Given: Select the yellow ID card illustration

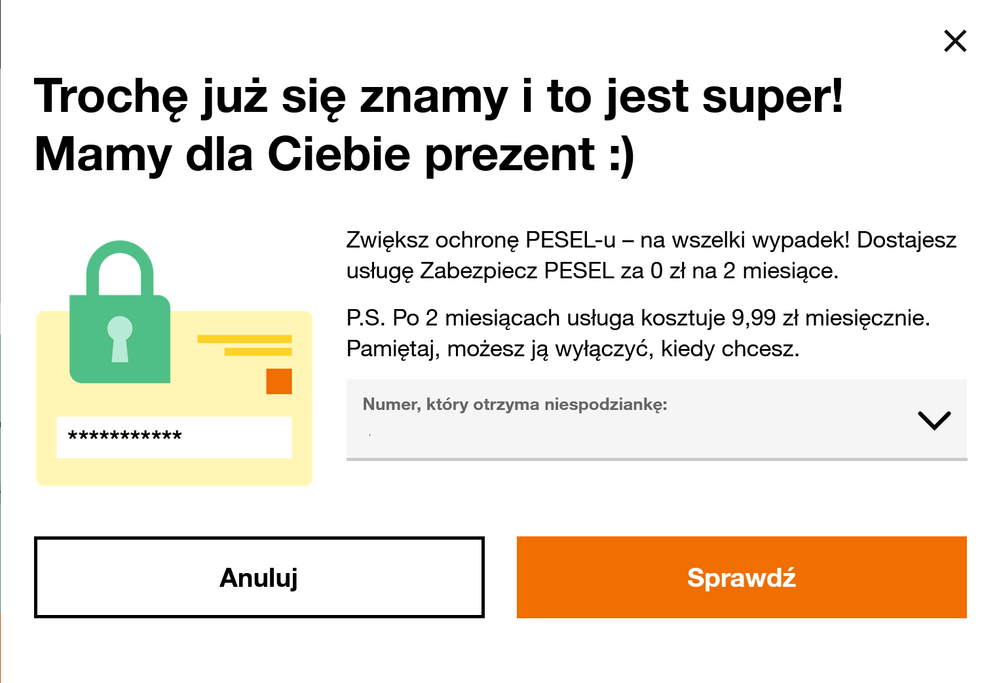Looking at the screenshot, I should click(x=174, y=400).
